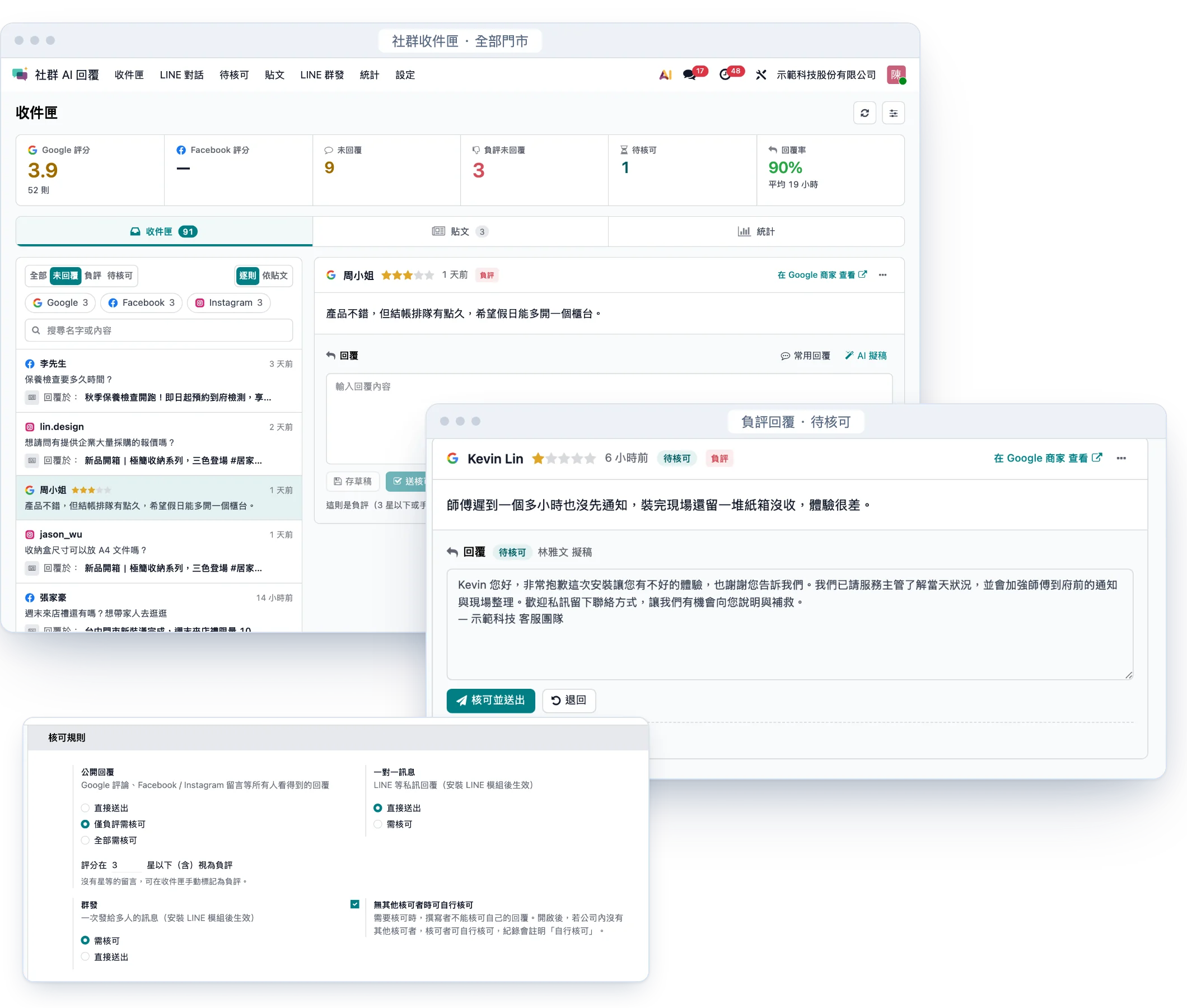Open the AI assistant icon in navbar

click(x=665, y=75)
